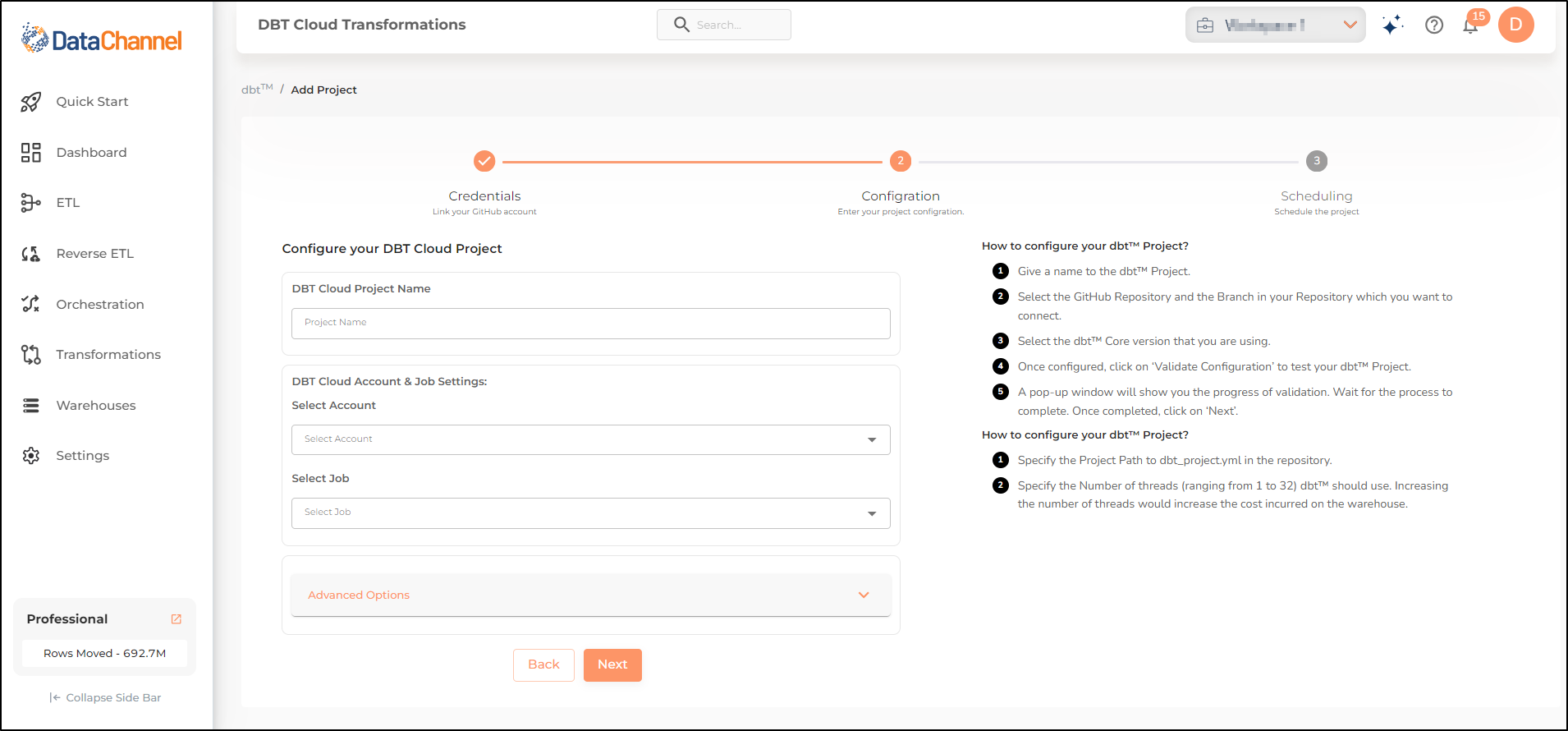Open notifications bell with 15 badge
This screenshot has width=1568, height=731.
coord(1472,24)
